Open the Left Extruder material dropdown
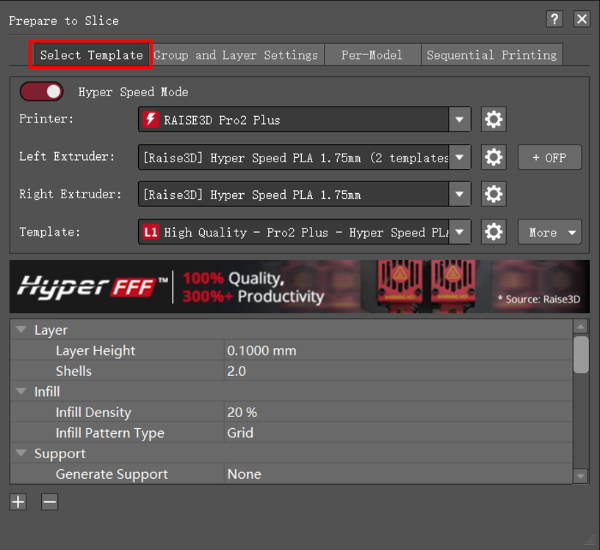Image resolution: width=600 pixels, height=550 pixels. pos(459,157)
